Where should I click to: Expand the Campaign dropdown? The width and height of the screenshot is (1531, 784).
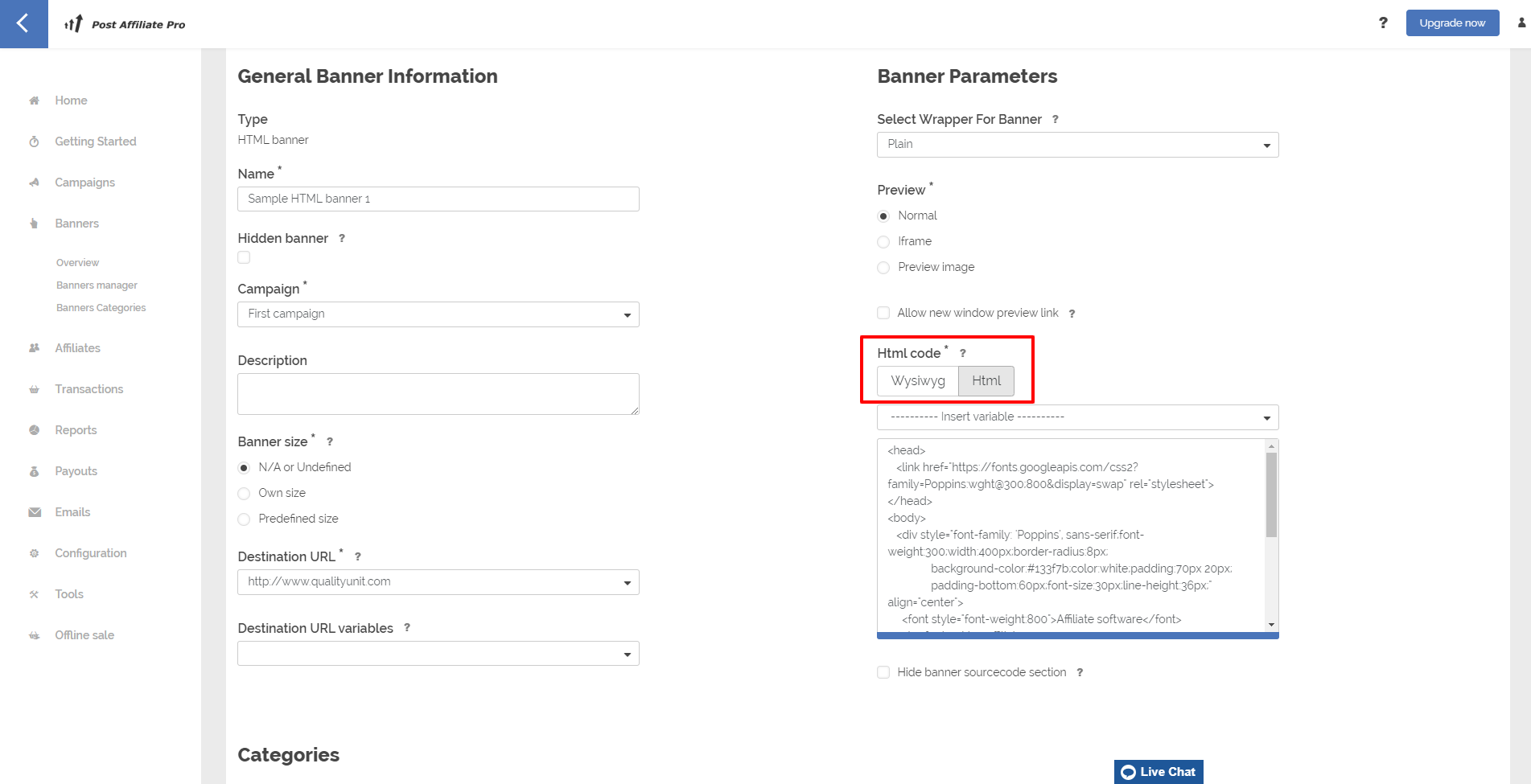(x=438, y=314)
